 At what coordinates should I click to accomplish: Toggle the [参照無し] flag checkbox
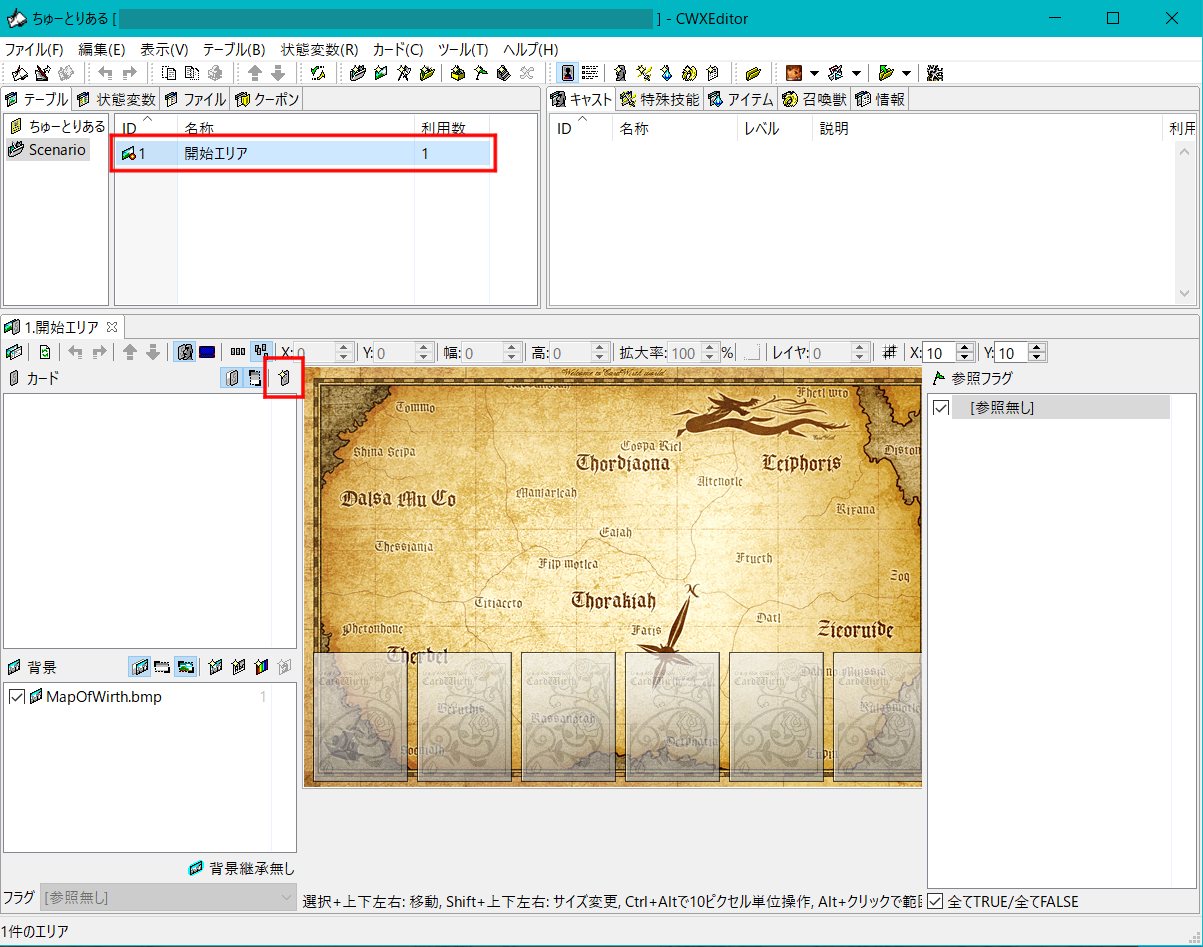tap(941, 408)
